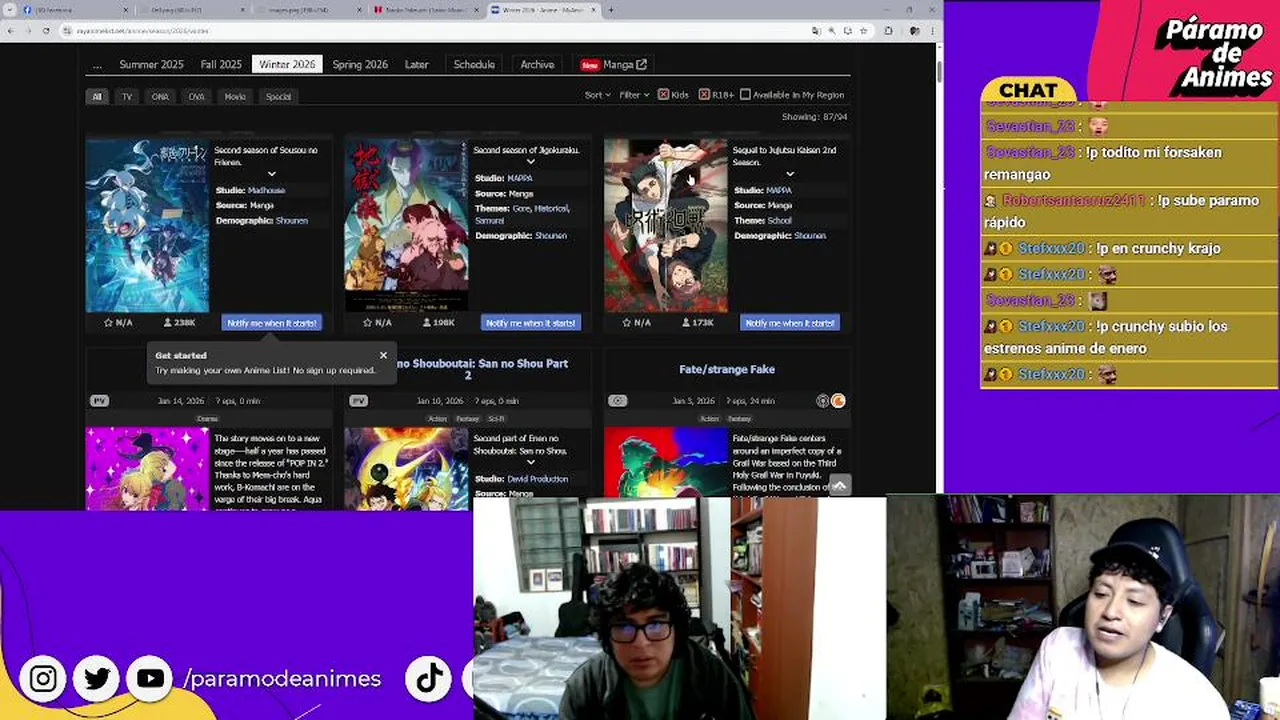The height and width of the screenshot is (720, 1280).
Task: Expand the Jigokuraku synopsis chevron
Action: click(530, 162)
